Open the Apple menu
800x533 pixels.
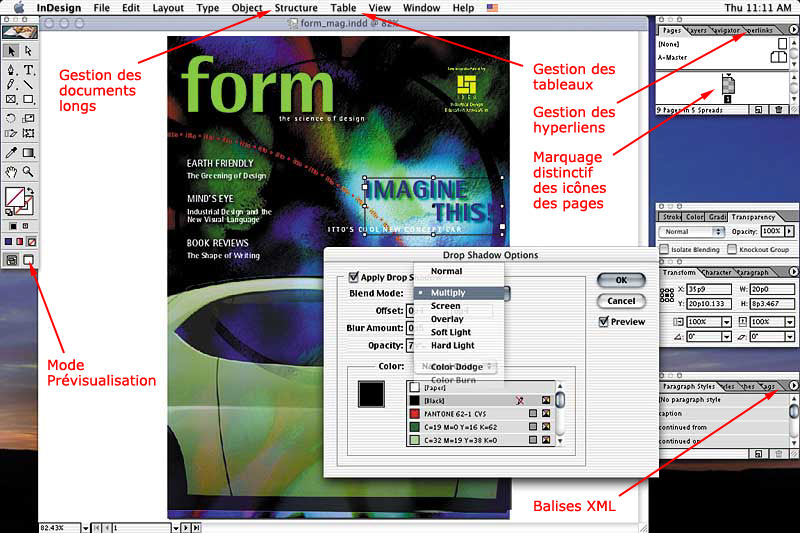pyautogui.click(x=19, y=8)
